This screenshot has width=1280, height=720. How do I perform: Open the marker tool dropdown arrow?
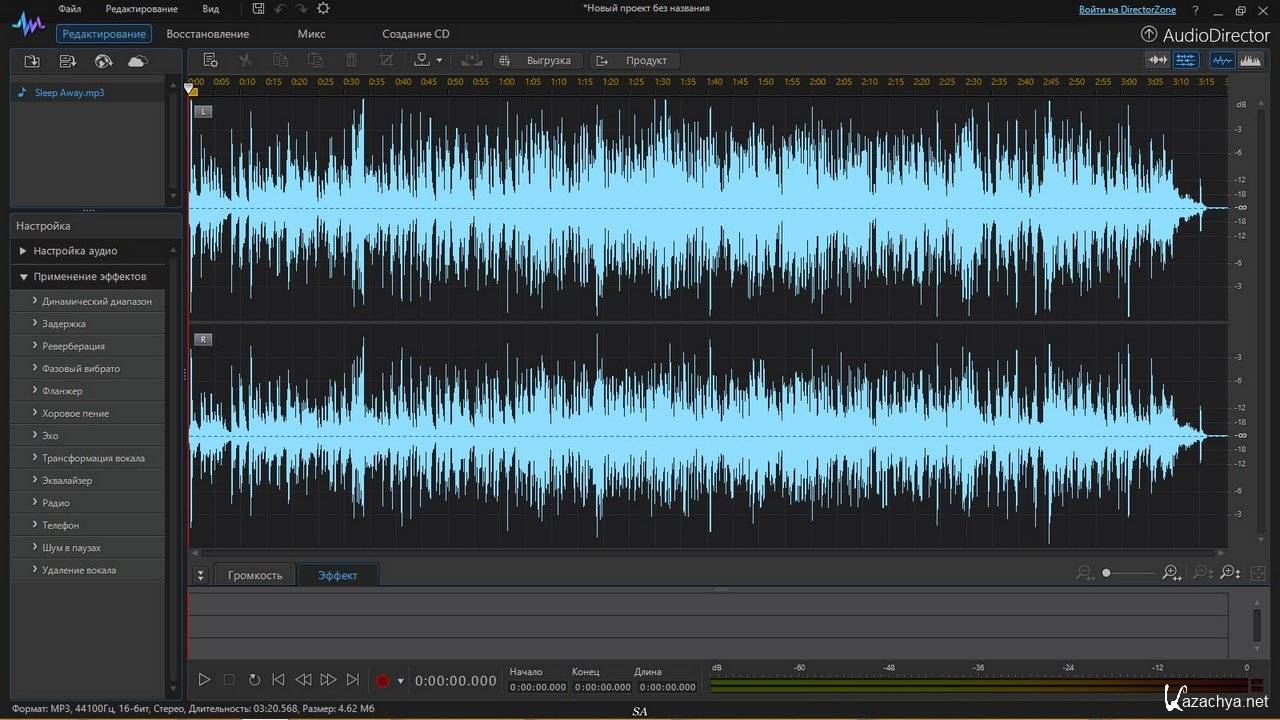coord(439,60)
